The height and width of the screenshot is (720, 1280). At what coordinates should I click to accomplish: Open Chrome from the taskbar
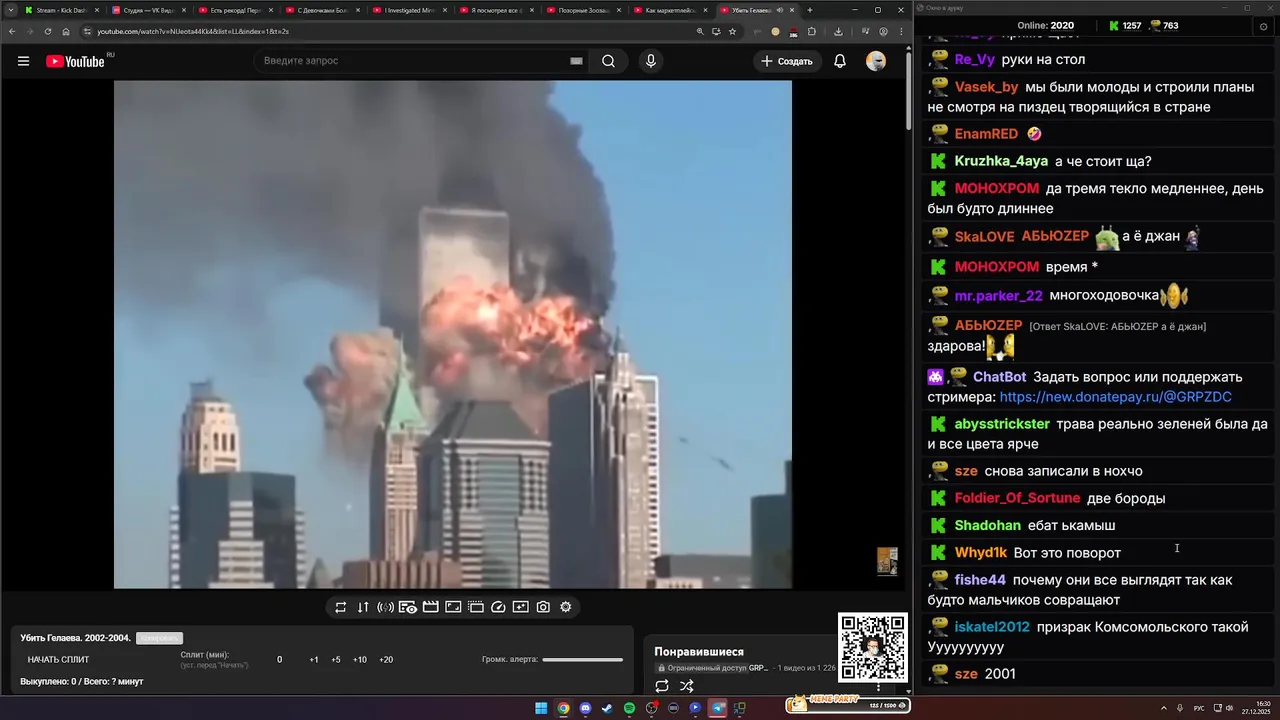click(563, 708)
